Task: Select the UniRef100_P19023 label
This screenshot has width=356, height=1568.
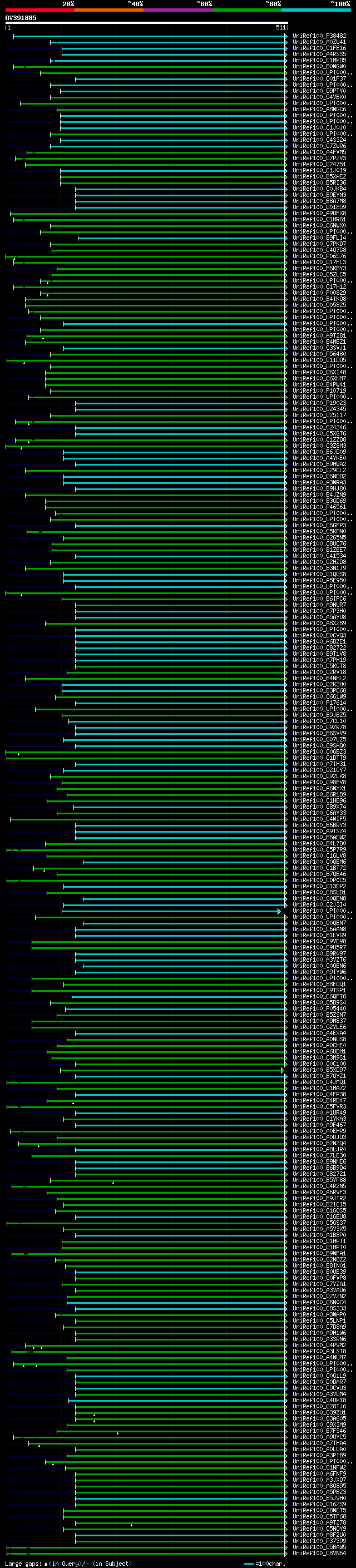Action: [x=319, y=403]
